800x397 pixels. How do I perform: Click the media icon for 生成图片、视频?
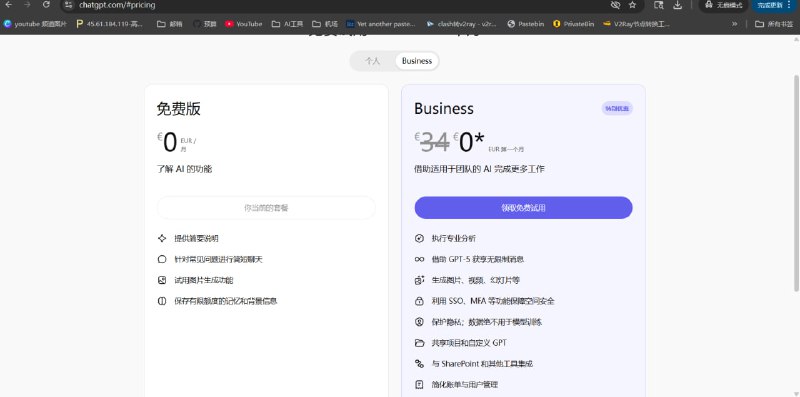(x=419, y=280)
